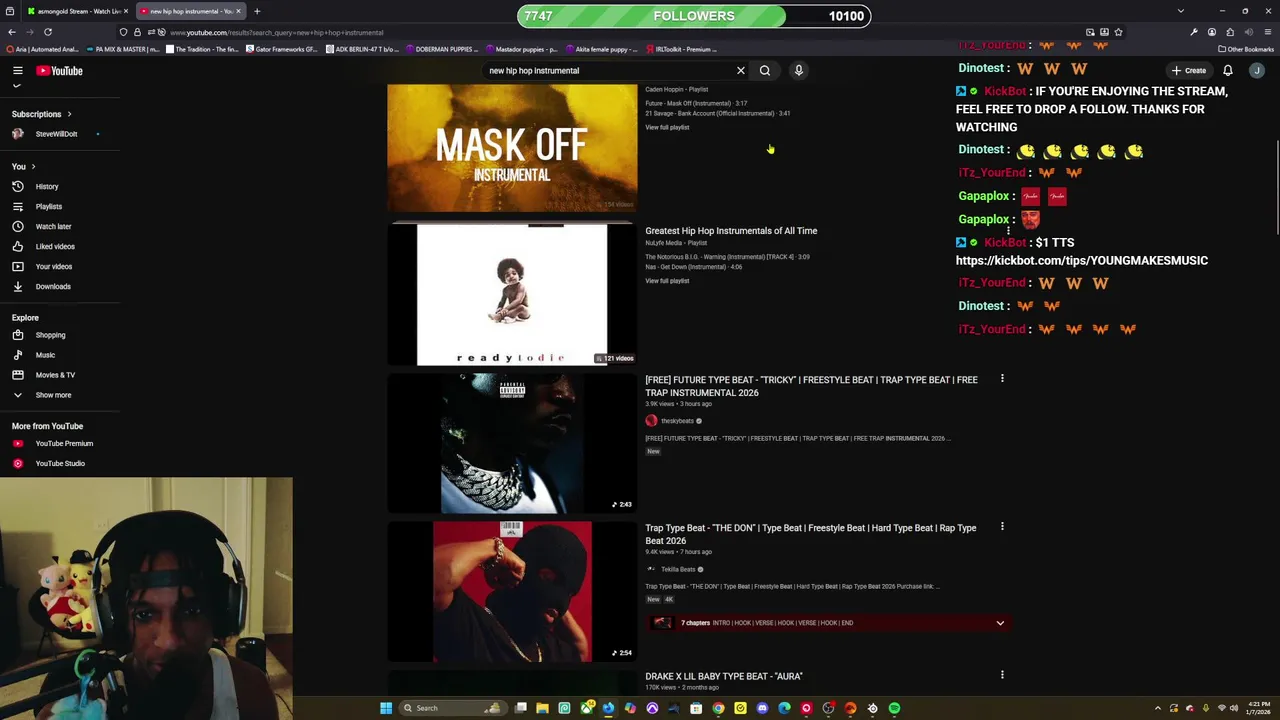Image resolution: width=1280 pixels, height=720 pixels.
Task: Open the Other Bookmarks folder
Action: click(1246, 49)
